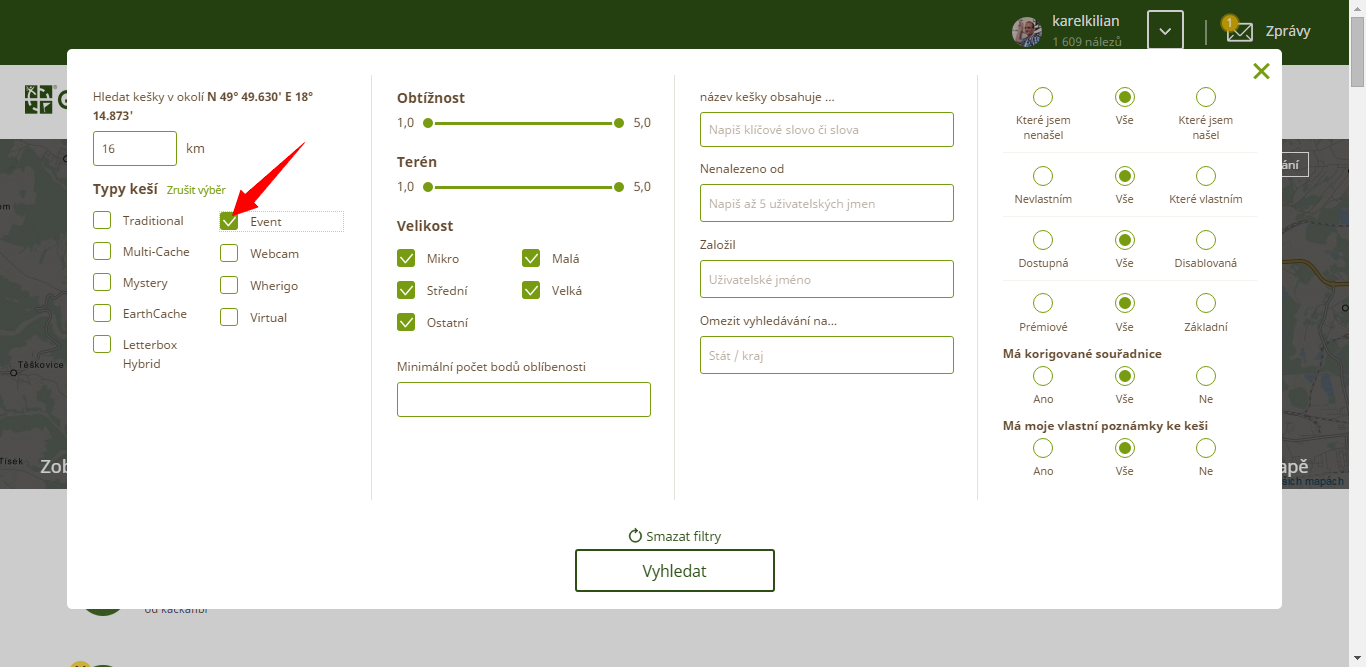The height and width of the screenshot is (667, 1366).
Task: Select the Nevlastním radio option
Action: tap(1043, 176)
